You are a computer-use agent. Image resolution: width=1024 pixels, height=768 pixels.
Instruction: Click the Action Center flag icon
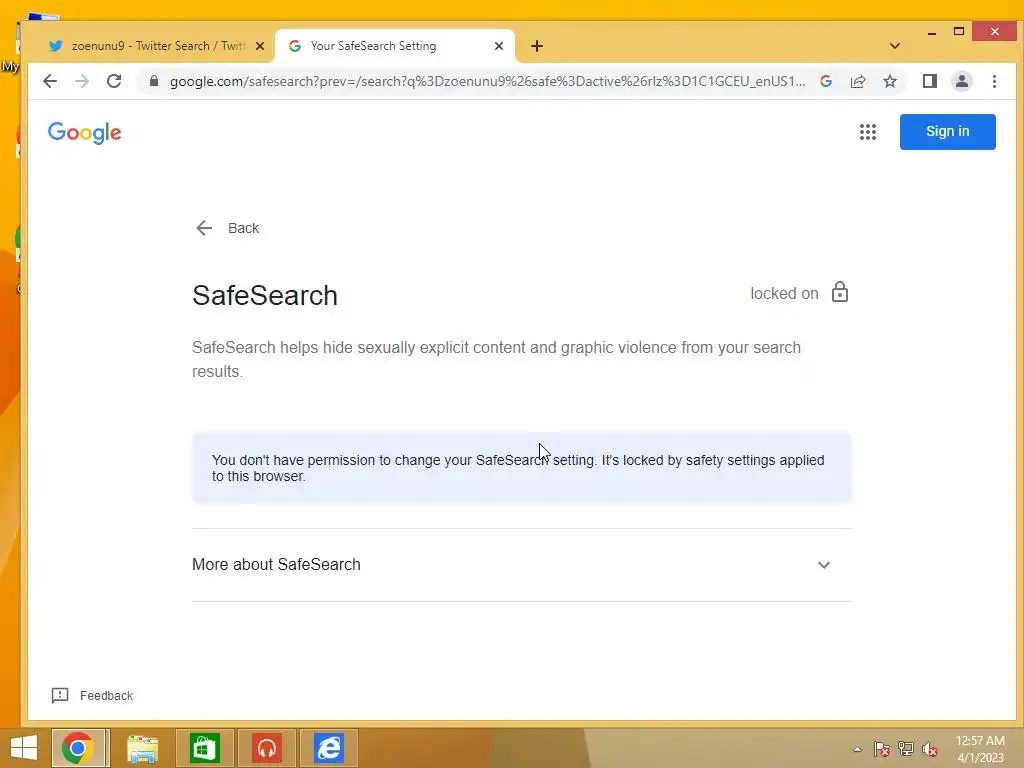pos(882,749)
